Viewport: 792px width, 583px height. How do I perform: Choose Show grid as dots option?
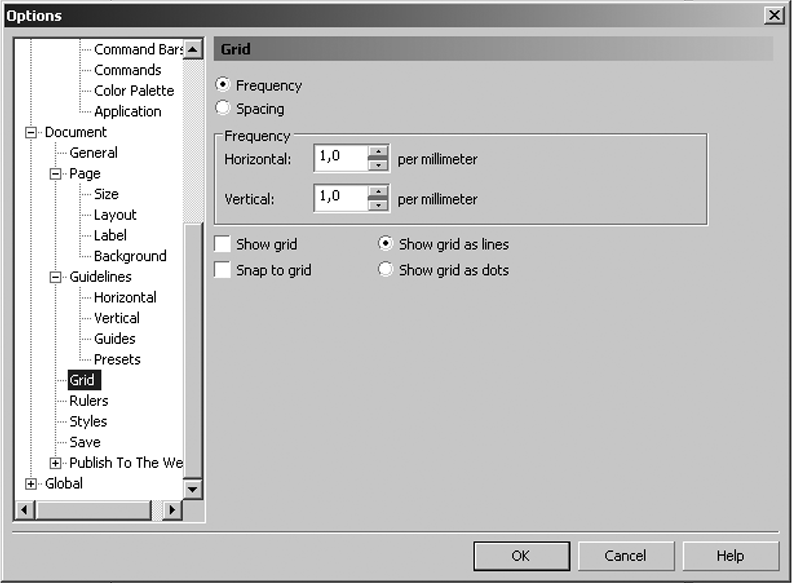[385, 269]
